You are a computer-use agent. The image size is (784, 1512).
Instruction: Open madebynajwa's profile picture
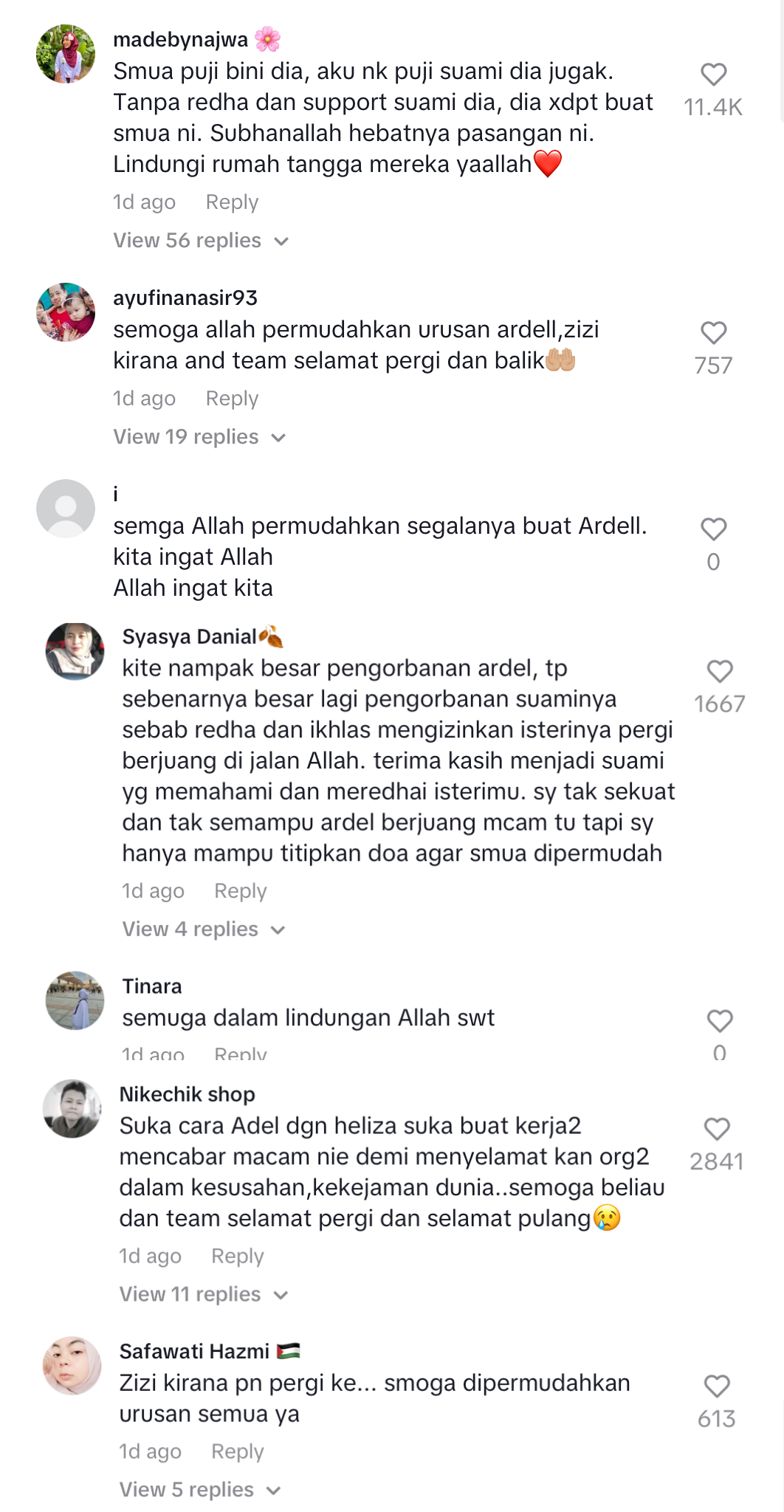(x=66, y=54)
